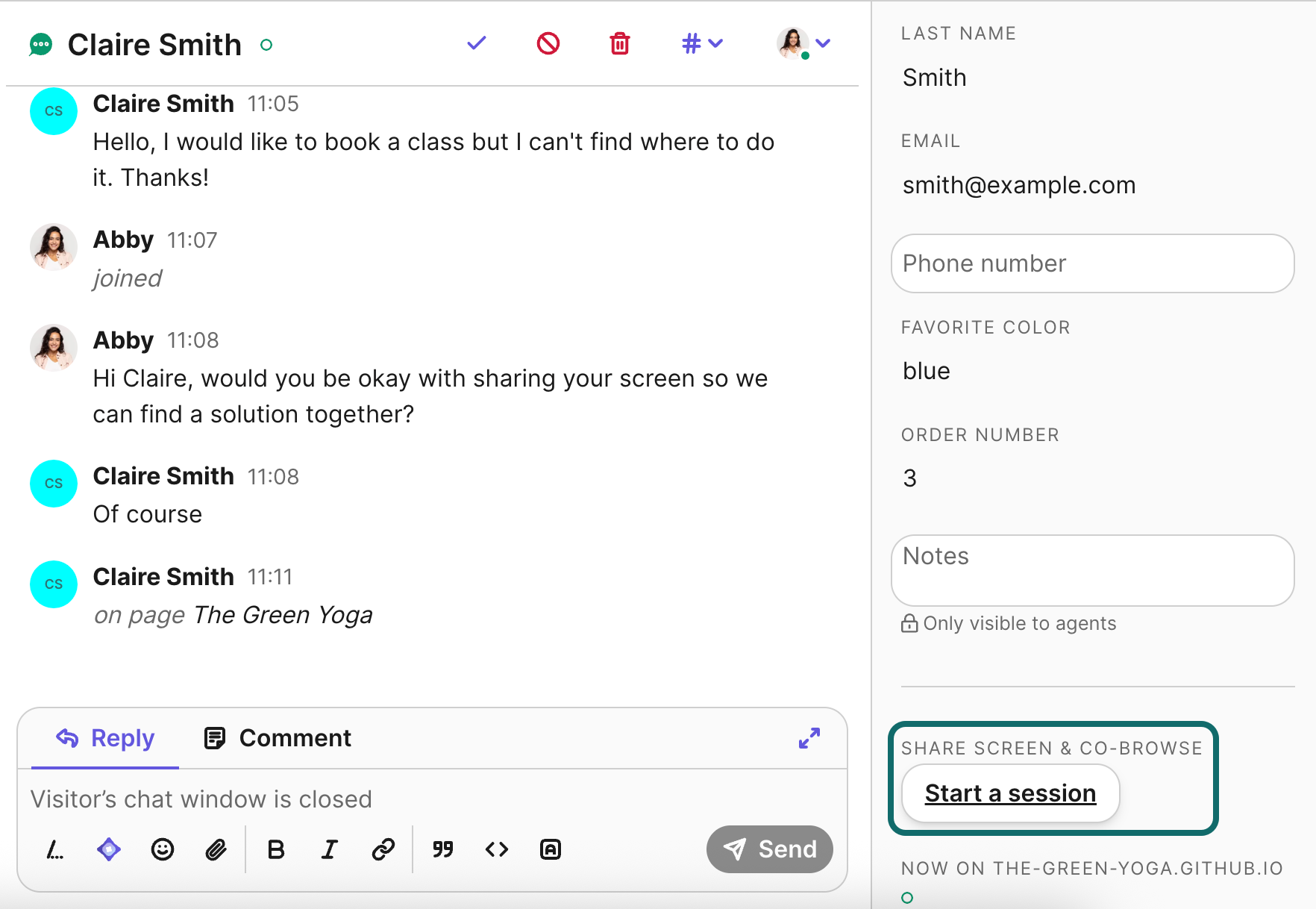The width and height of the screenshot is (1316, 909).
Task: Toggle blockquote formatting
Action: 443,849
